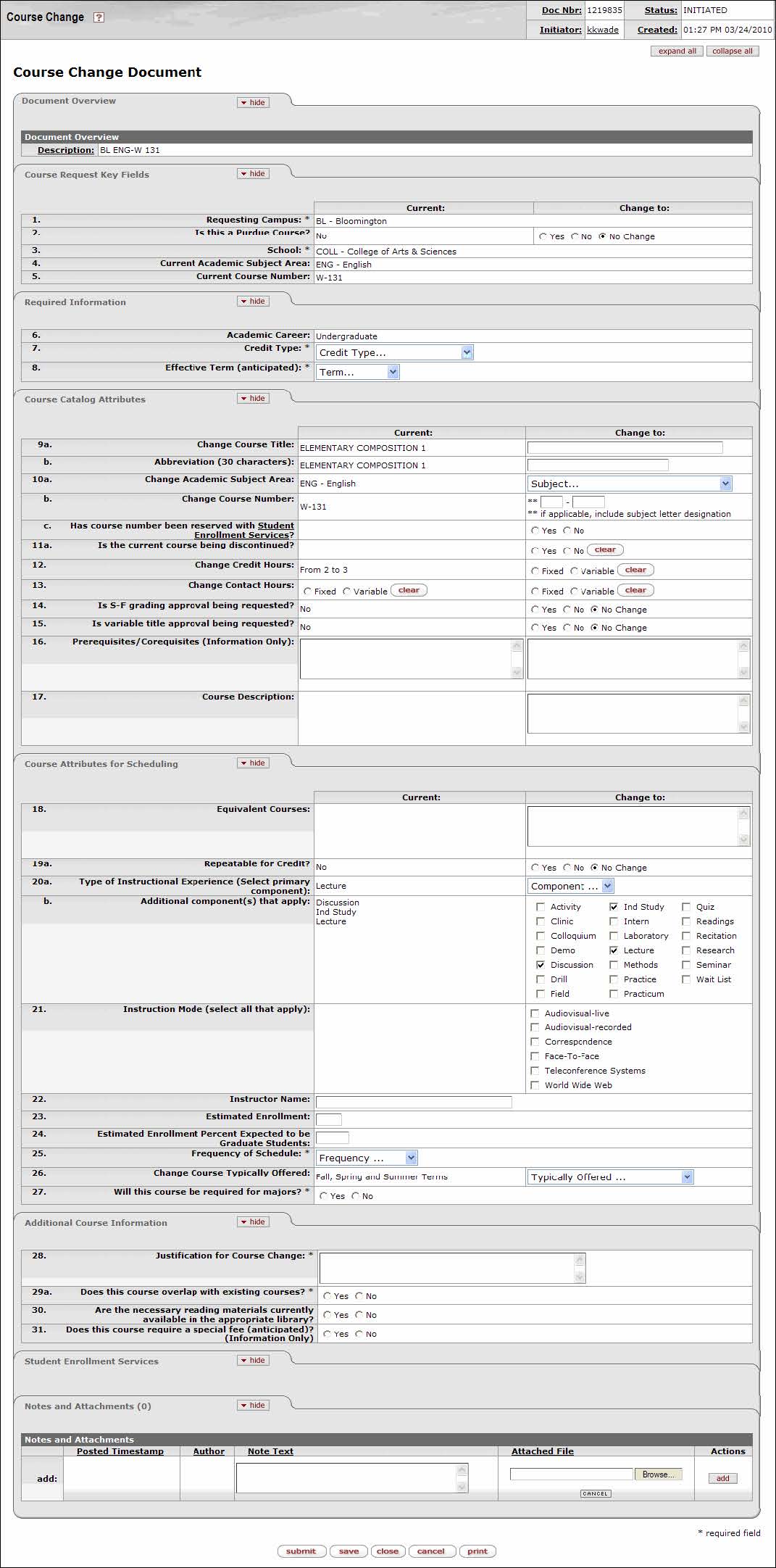This screenshot has width=776, height=1568.
Task: Select No for course being discontinued
Action: point(567,552)
